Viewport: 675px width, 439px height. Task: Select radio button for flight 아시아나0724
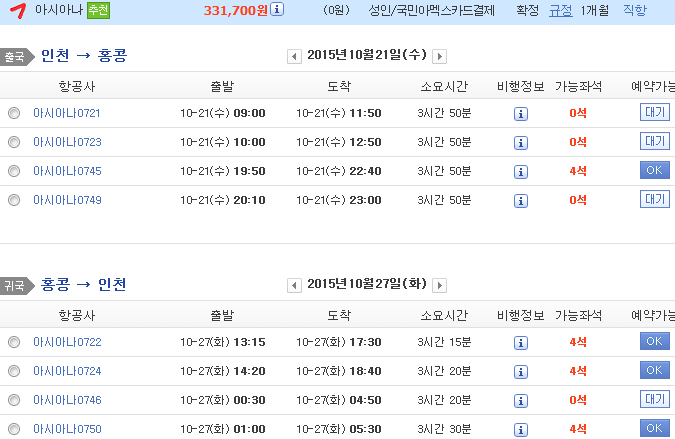click(14, 371)
